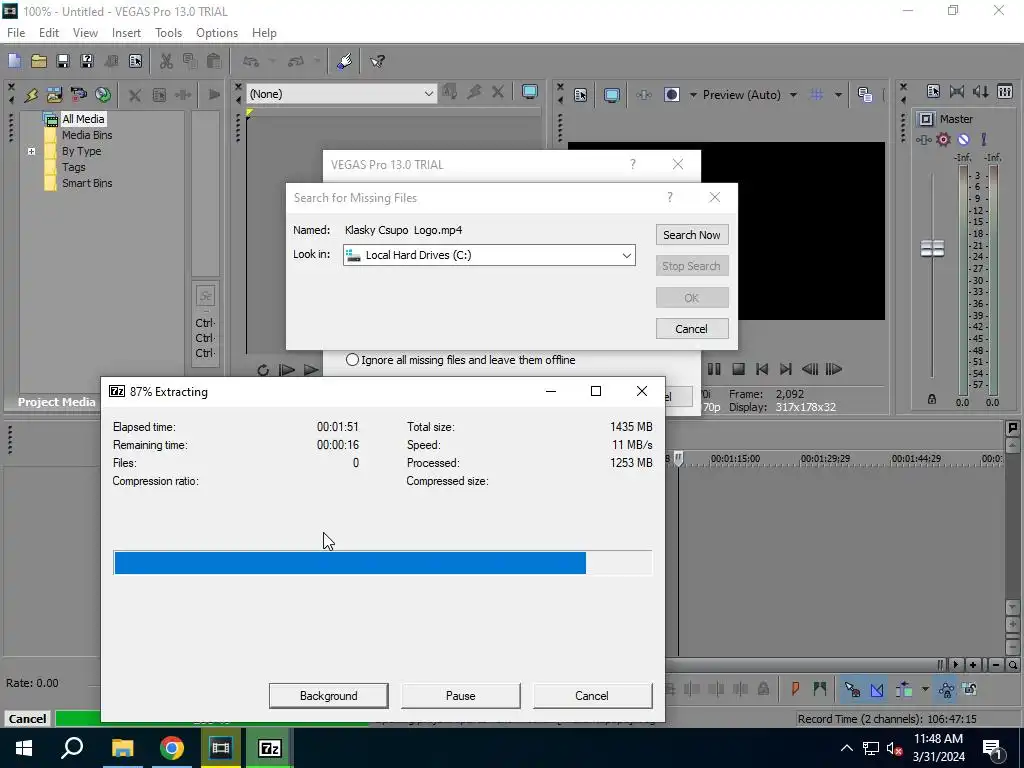This screenshot has width=1024, height=768.
Task: Open the File menu
Action: coord(16,33)
